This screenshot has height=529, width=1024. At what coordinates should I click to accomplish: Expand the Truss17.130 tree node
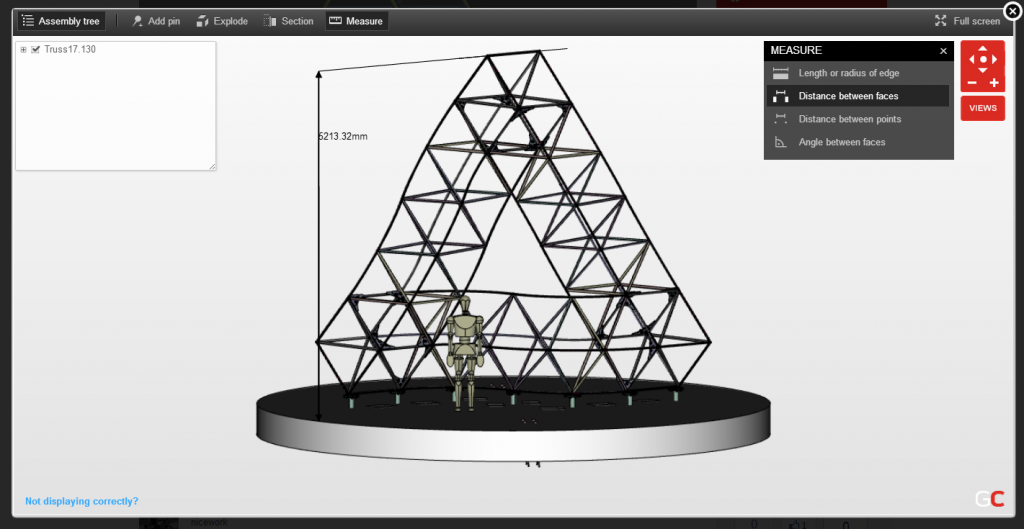23,49
